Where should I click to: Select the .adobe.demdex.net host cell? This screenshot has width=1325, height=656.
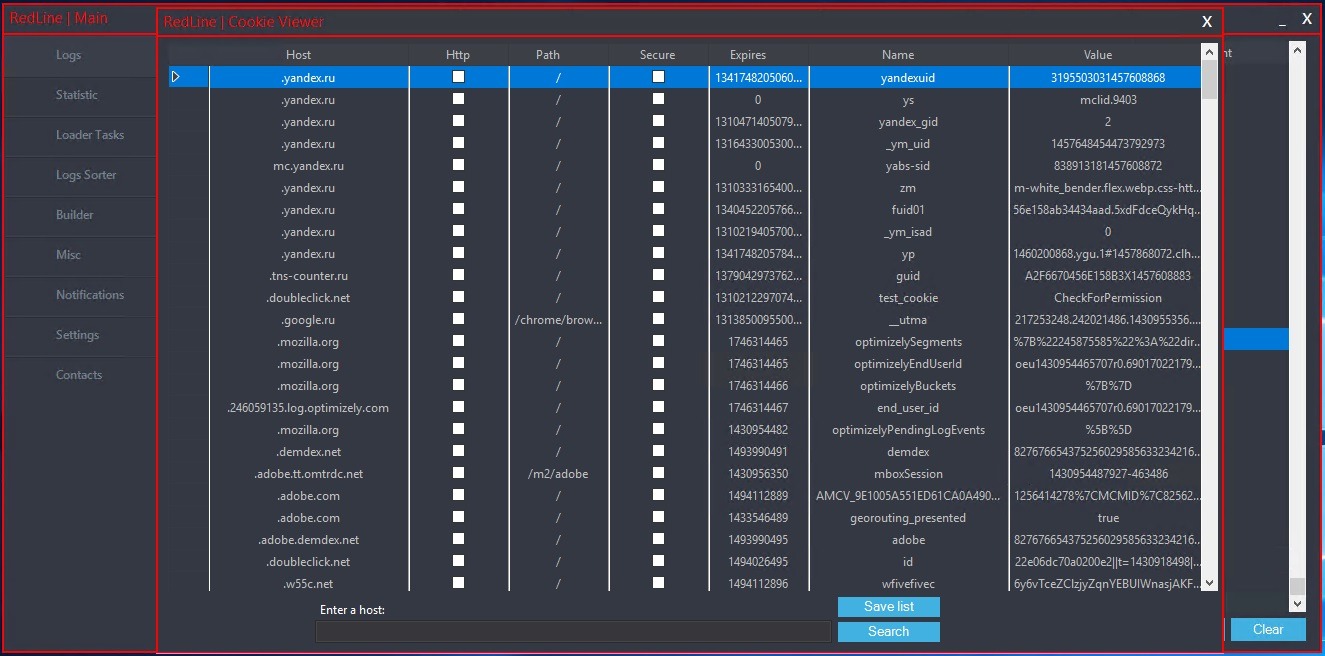[308, 539]
